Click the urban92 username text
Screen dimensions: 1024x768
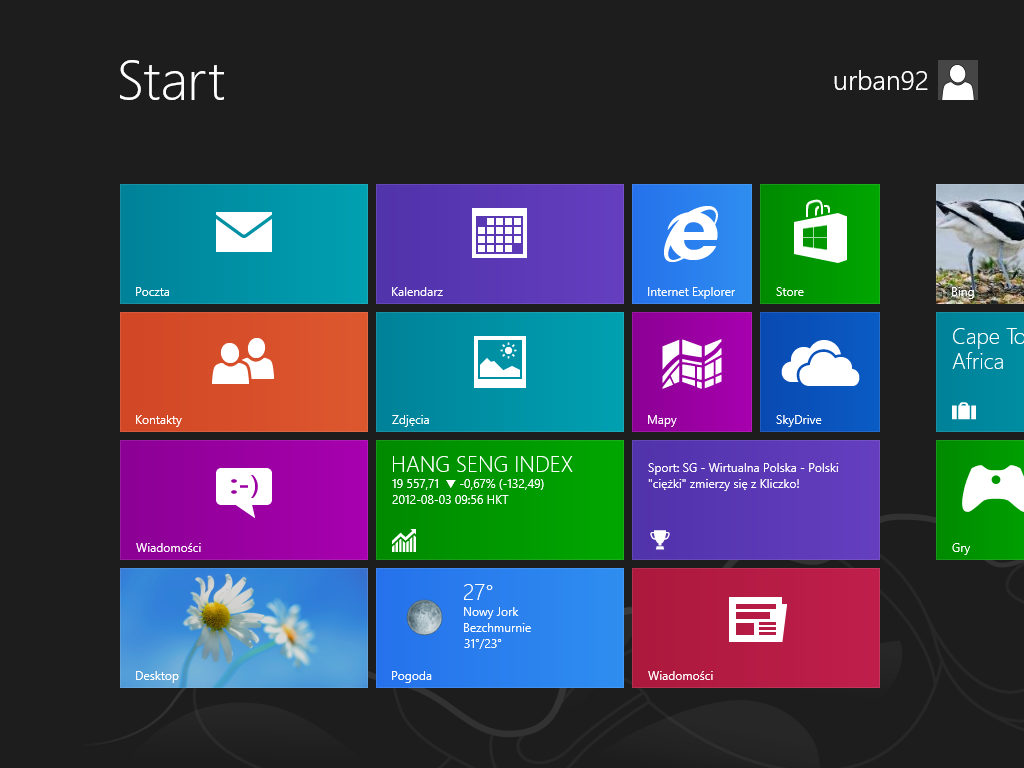880,82
